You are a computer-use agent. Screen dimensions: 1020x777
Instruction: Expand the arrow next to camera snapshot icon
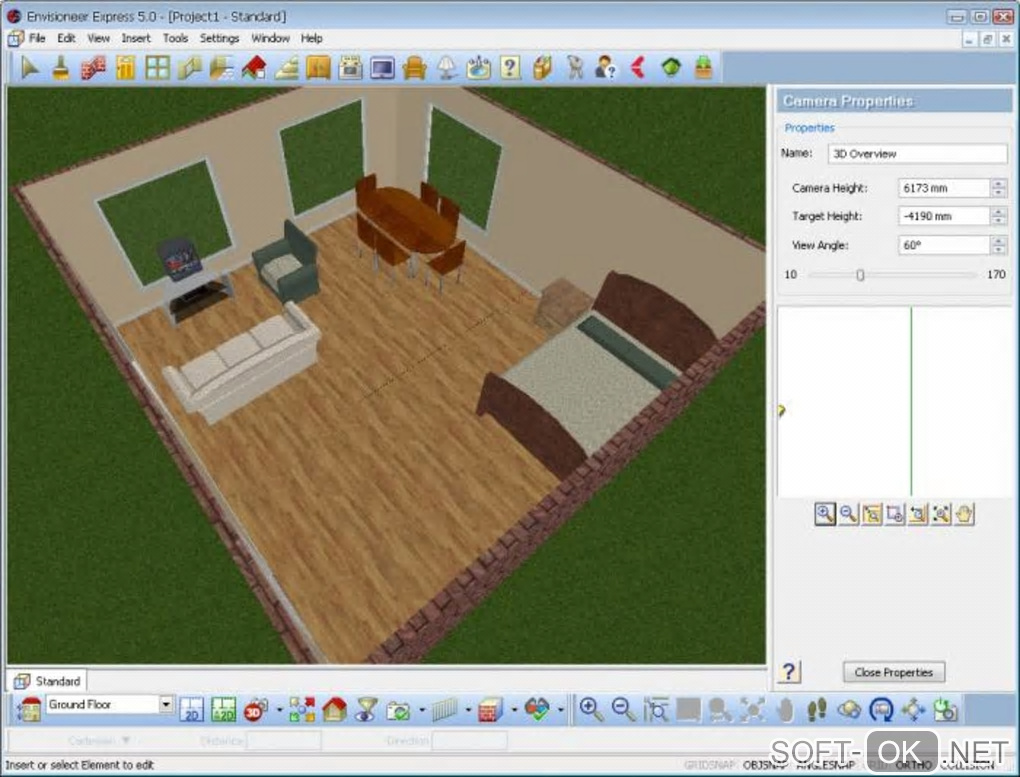(423, 709)
